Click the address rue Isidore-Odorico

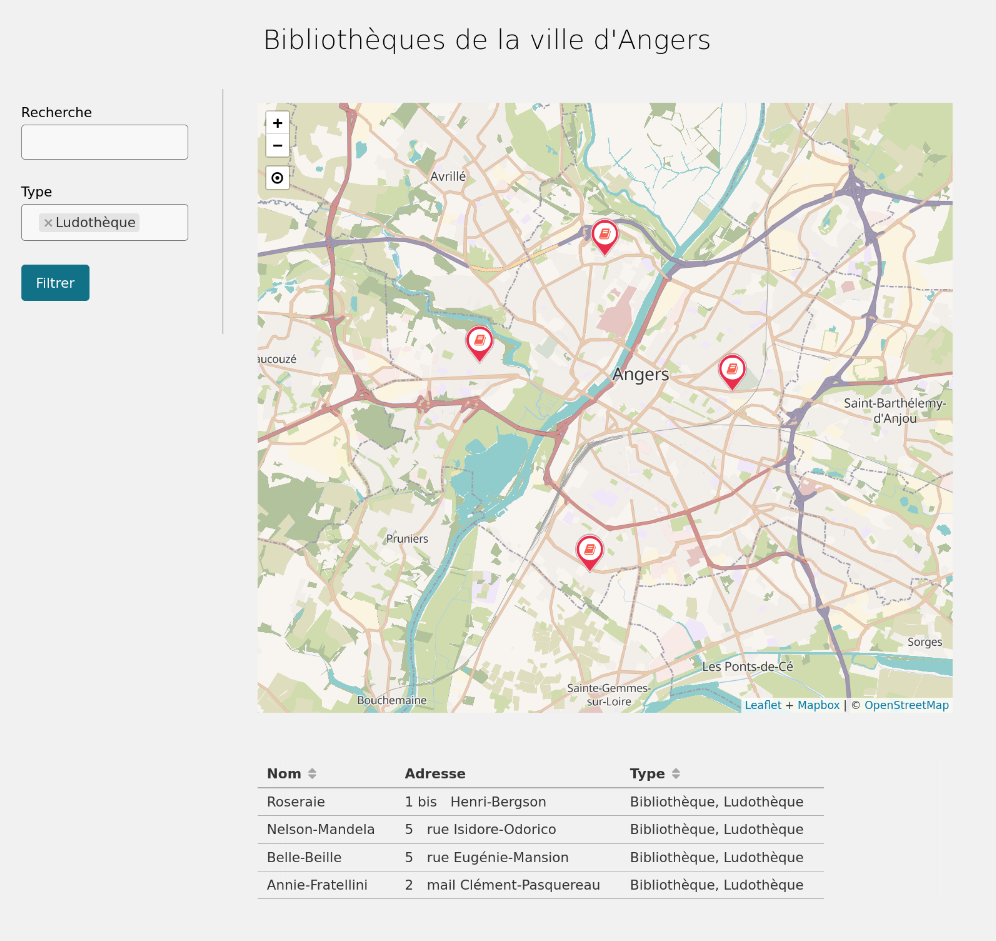491,829
